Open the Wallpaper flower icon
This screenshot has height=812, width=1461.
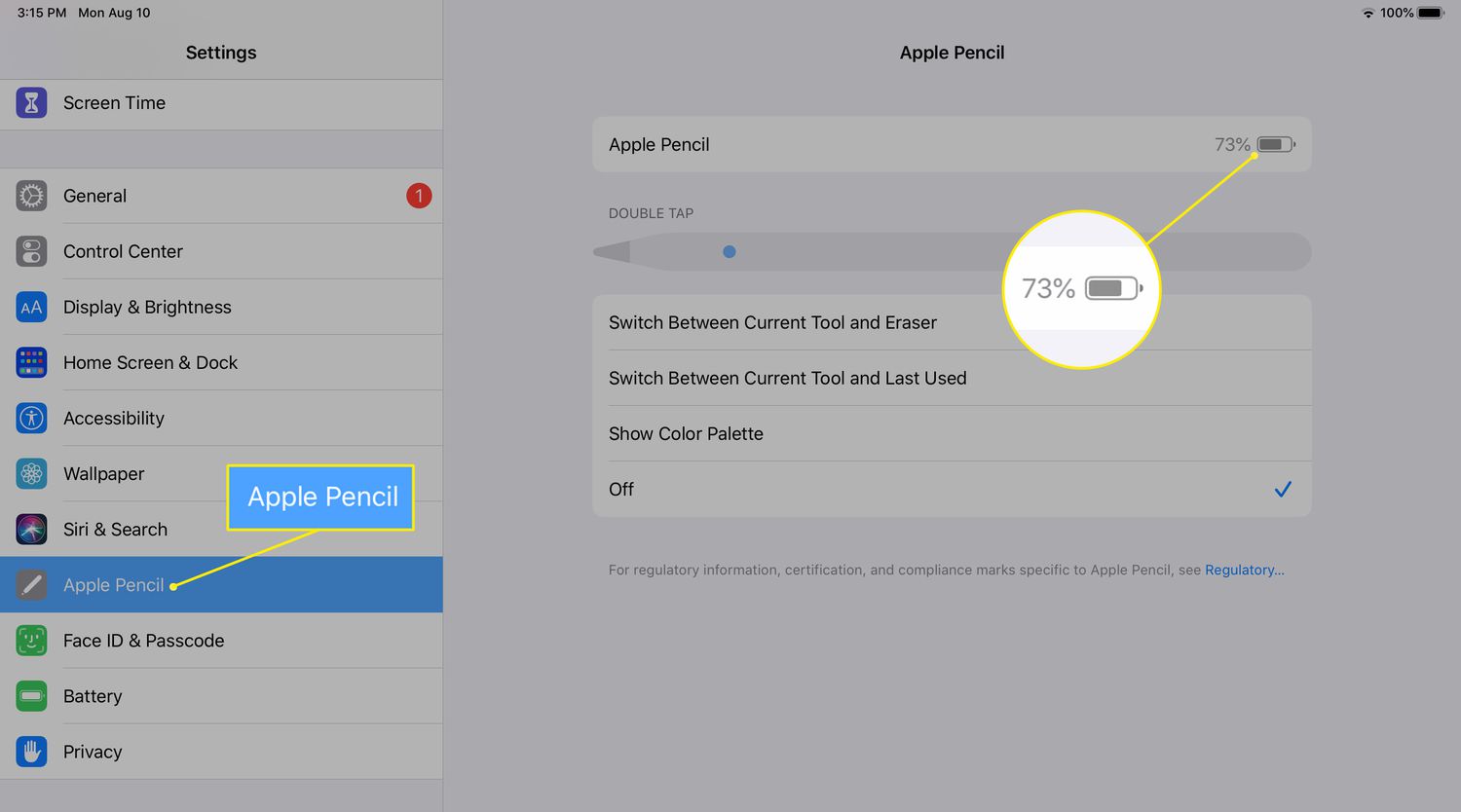pyautogui.click(x=31, y=473)
